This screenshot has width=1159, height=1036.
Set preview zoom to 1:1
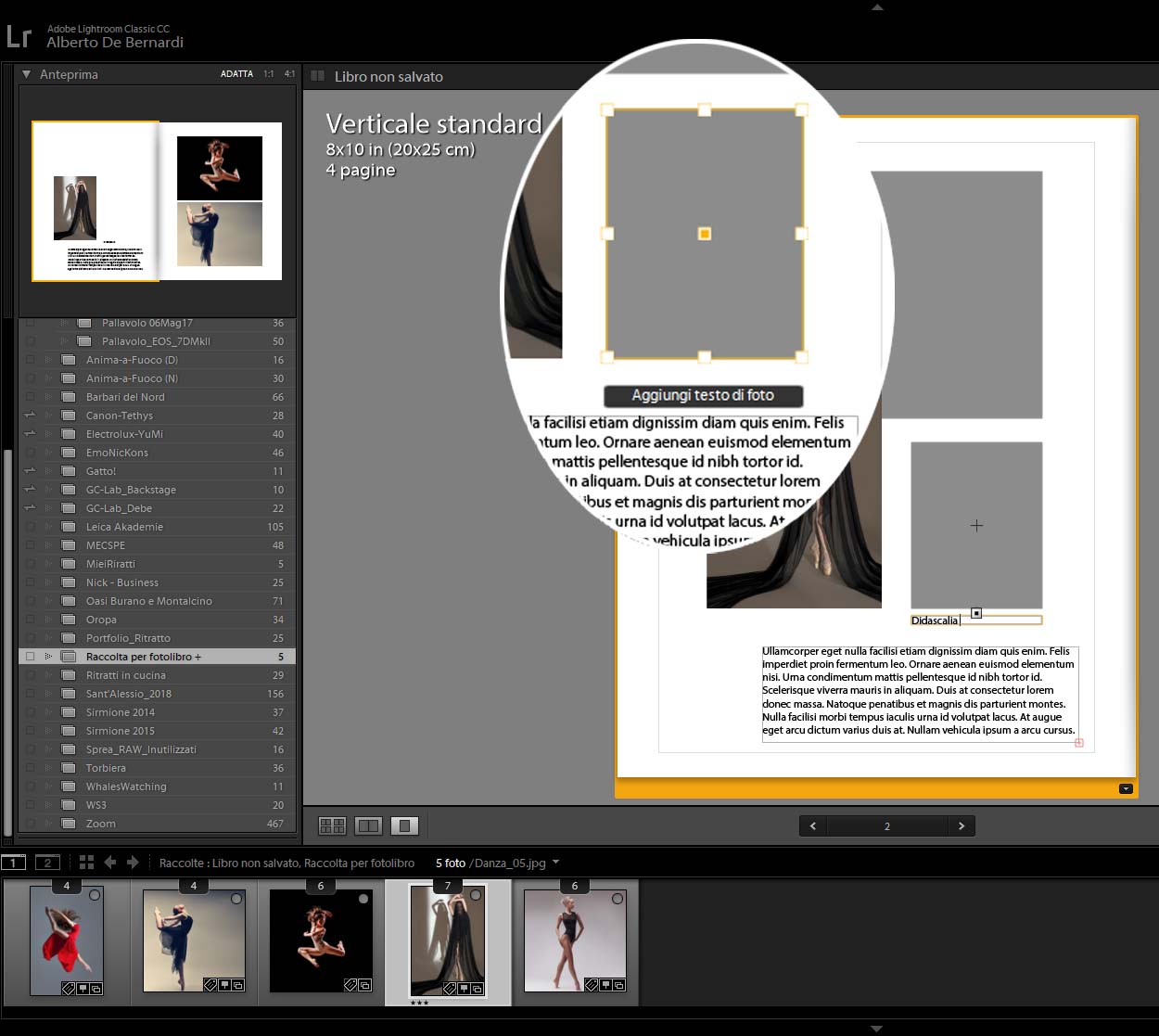click(x=269, y=74)
